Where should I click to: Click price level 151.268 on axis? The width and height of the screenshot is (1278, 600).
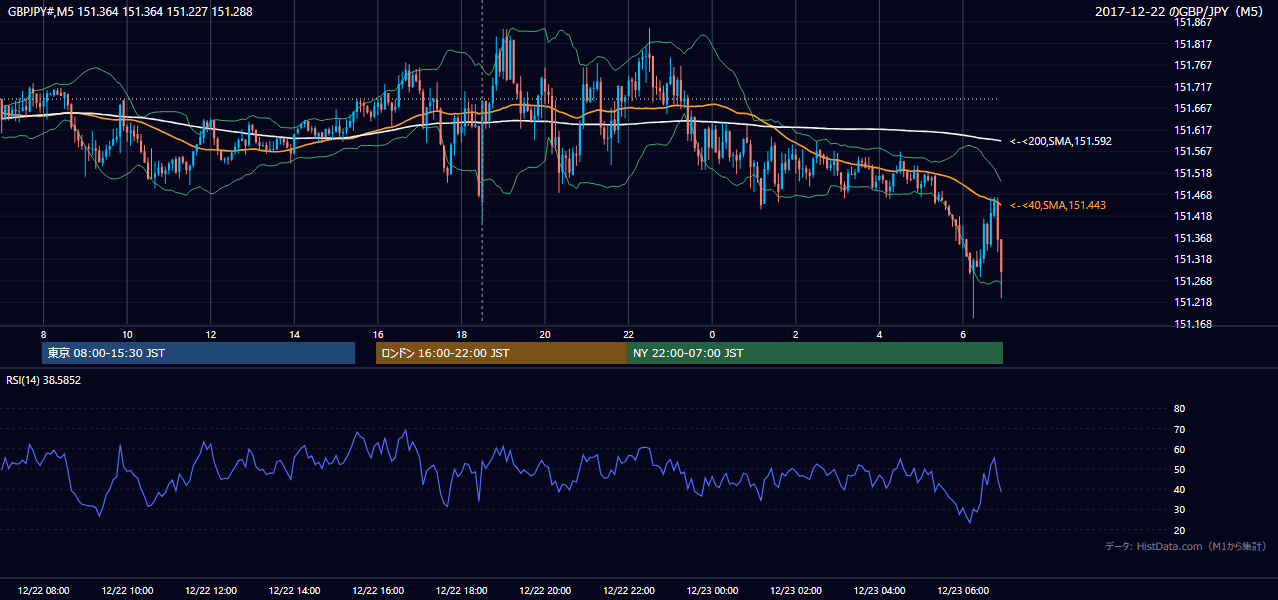(x=1193, y=281)
